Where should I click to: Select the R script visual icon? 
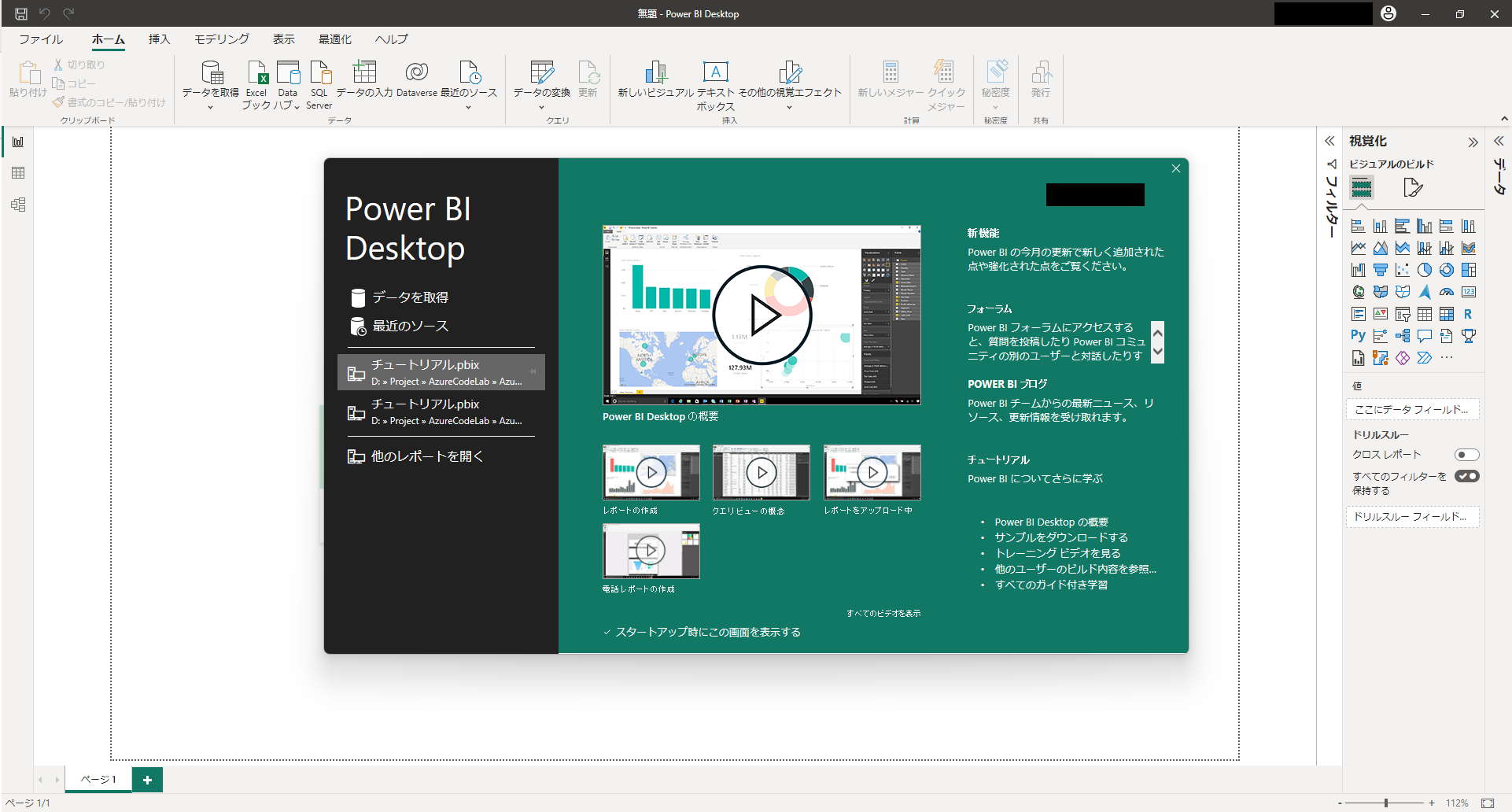coord(1468,314)
